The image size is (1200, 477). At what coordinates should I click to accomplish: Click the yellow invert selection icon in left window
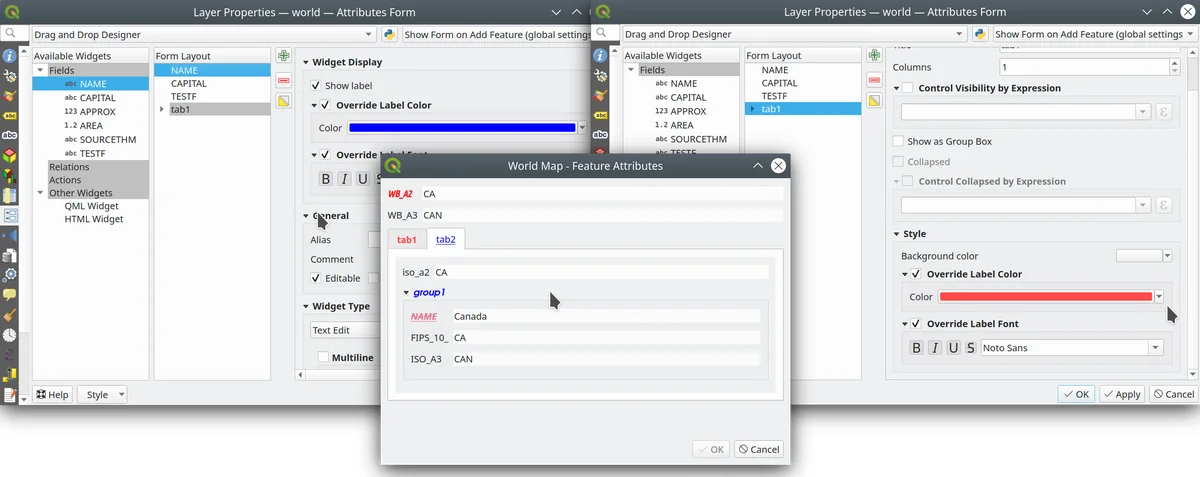[284, 101]
